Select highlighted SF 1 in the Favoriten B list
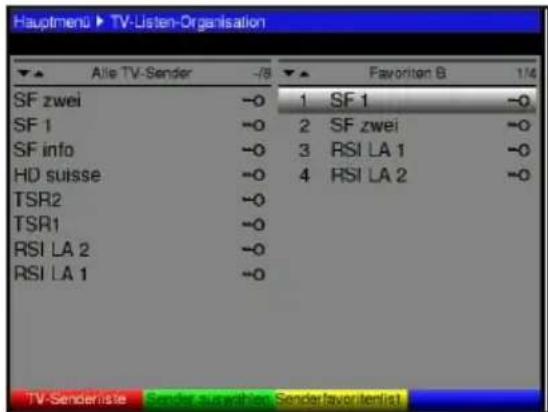Viewport: 548px width, 412px height. [407, 101]
